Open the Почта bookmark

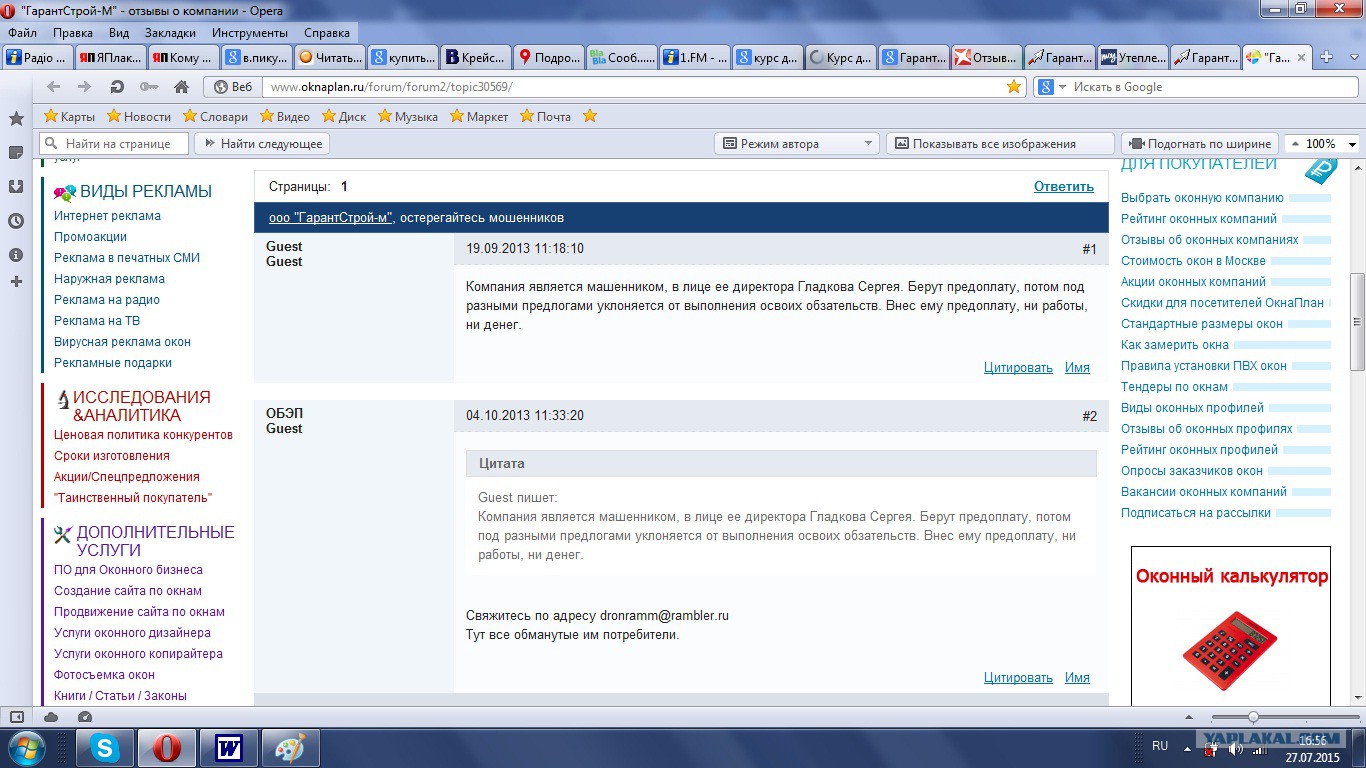tap(544, 116)
